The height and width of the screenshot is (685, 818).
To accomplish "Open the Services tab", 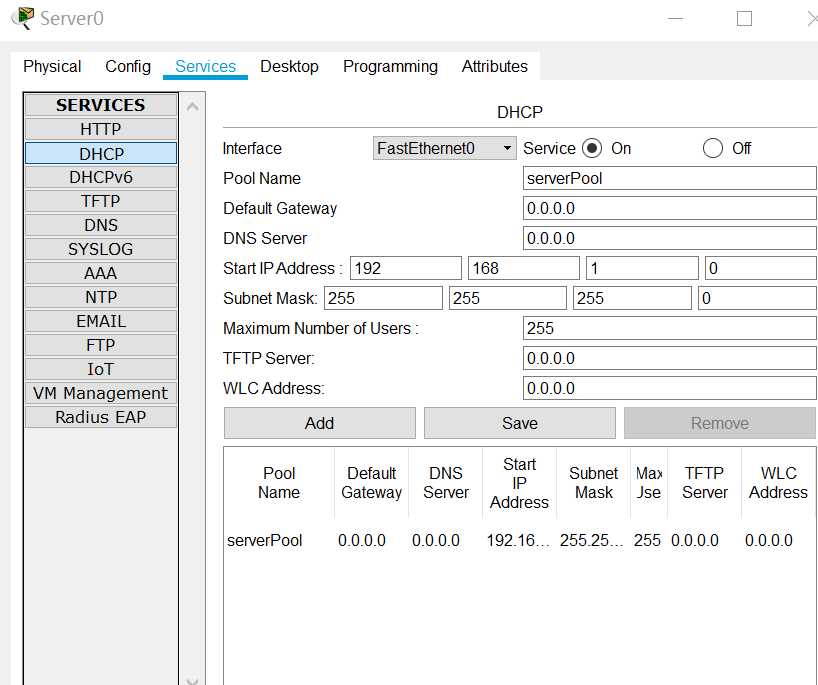I will [x=206, y=67].
